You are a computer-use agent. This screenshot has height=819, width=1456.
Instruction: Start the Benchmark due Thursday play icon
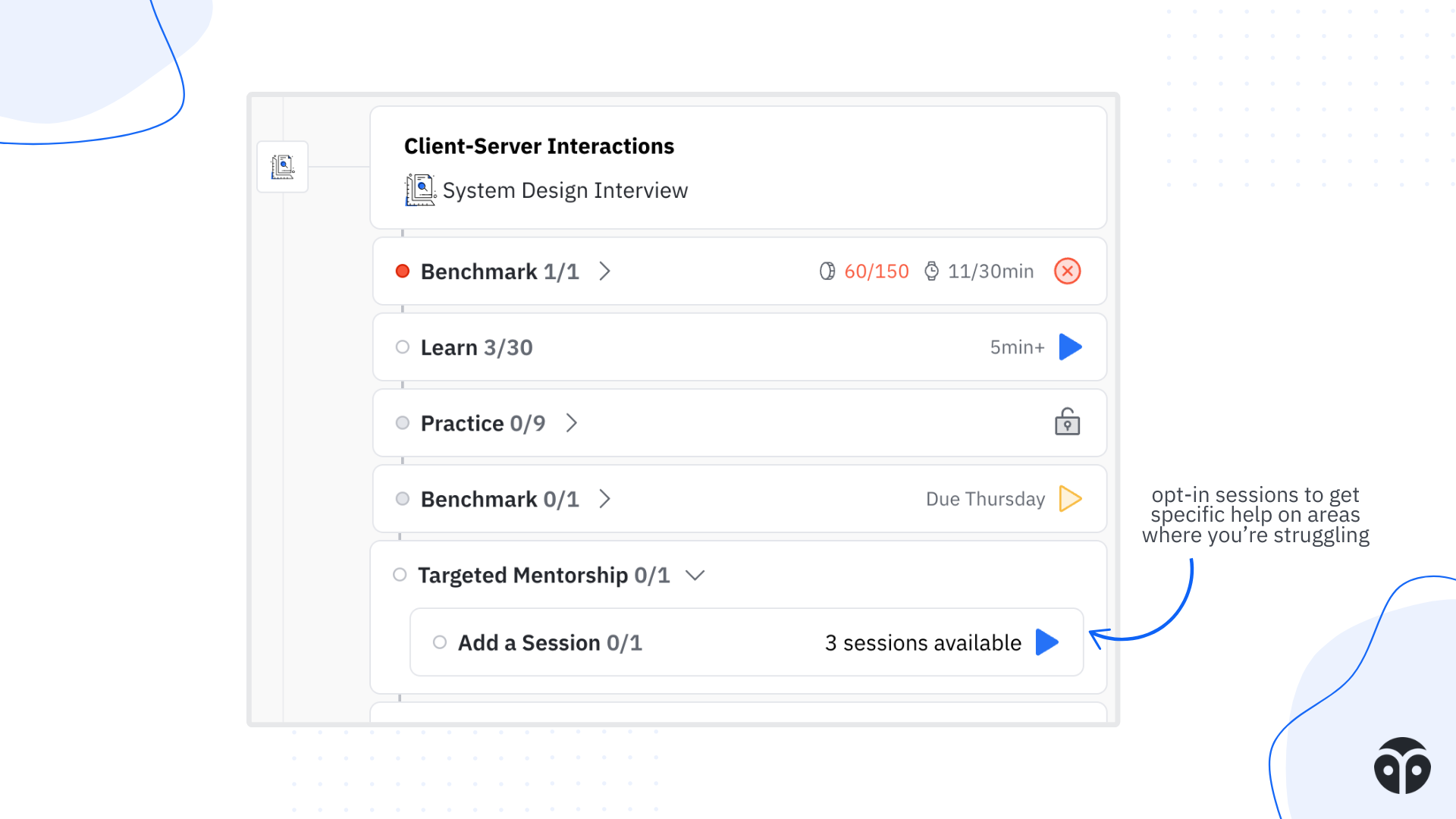[1069, 499]
